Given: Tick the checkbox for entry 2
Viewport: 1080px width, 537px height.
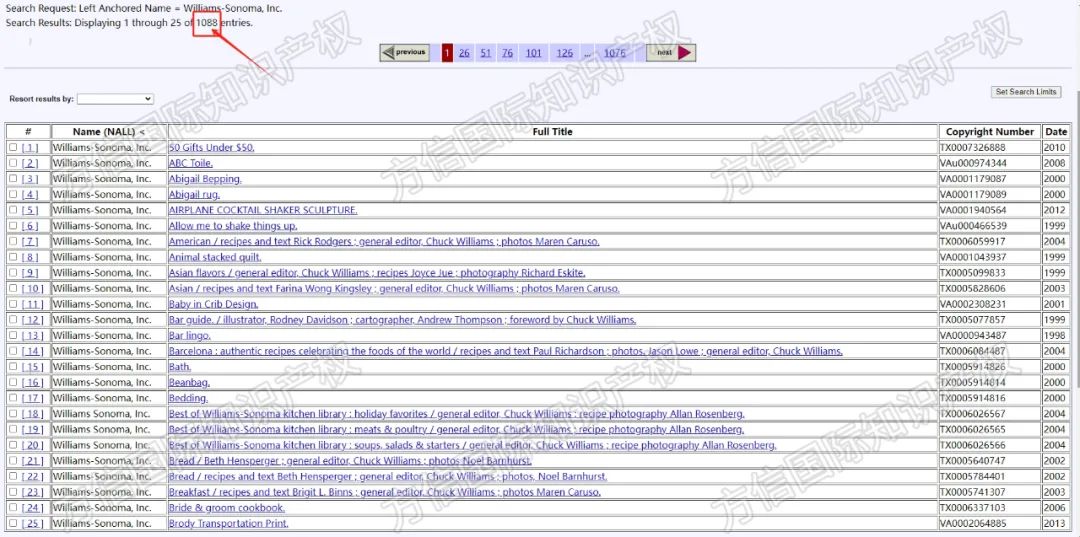Looking at the screenshot, I should point(13,163).
